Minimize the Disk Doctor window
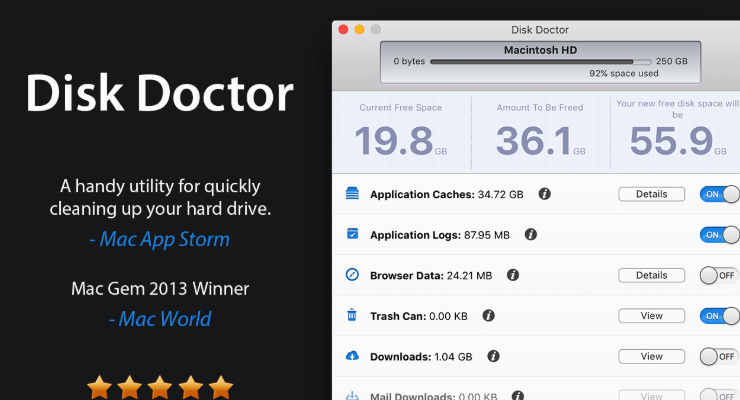Viewport: 740px width, 400px height. 359,30
